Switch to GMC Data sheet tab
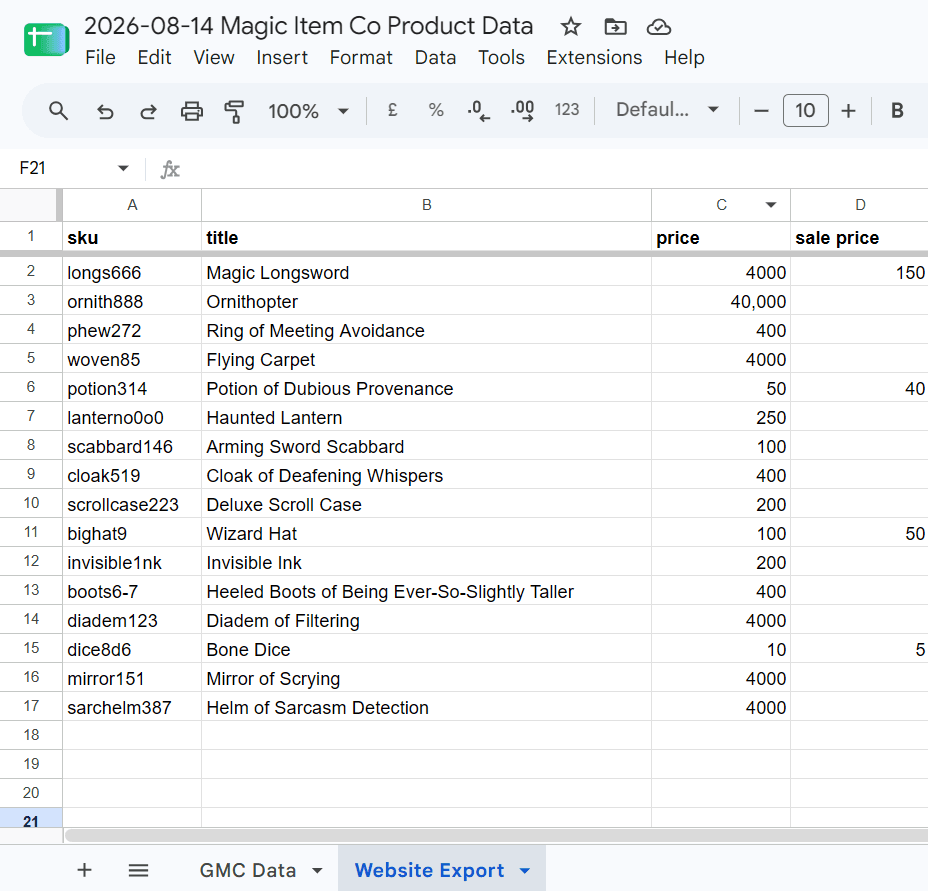This screenshot has height=891, width=928. pyautogui.click(x=247, y=870)
